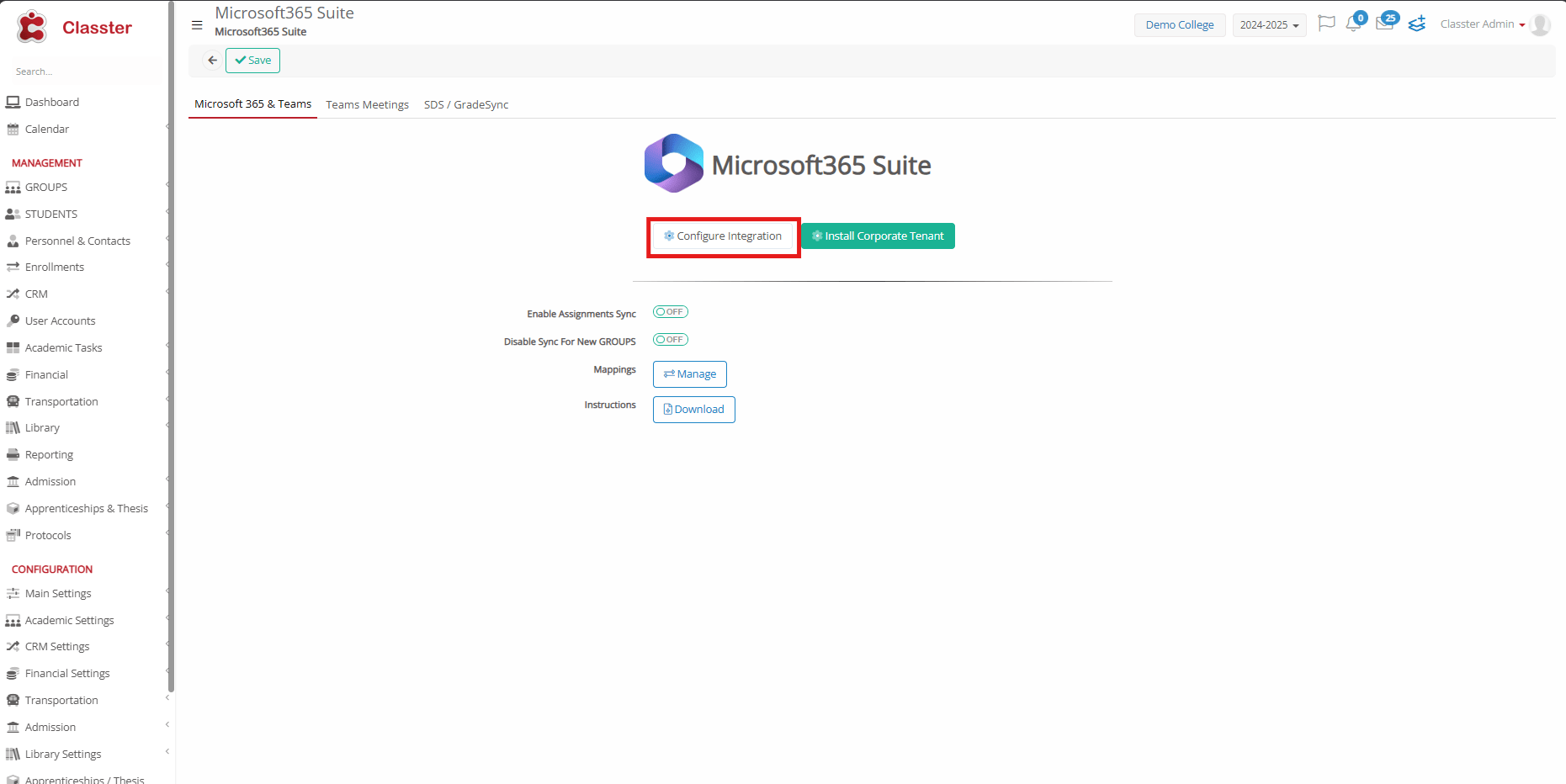Toggle Disable Sync For New GROUPS switch

click(671, 340)
